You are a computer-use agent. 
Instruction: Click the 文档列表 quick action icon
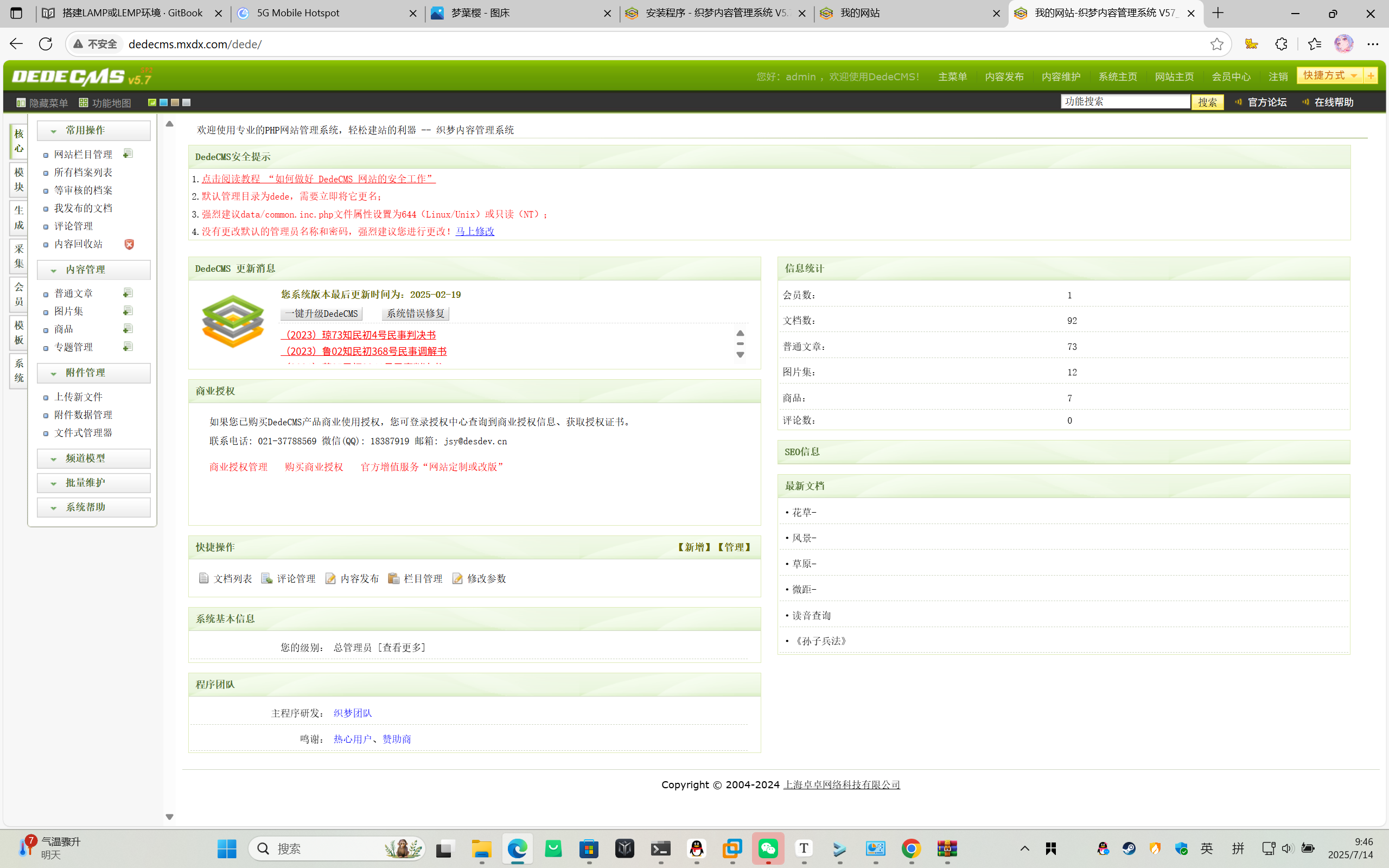click(x=204, y=578)
